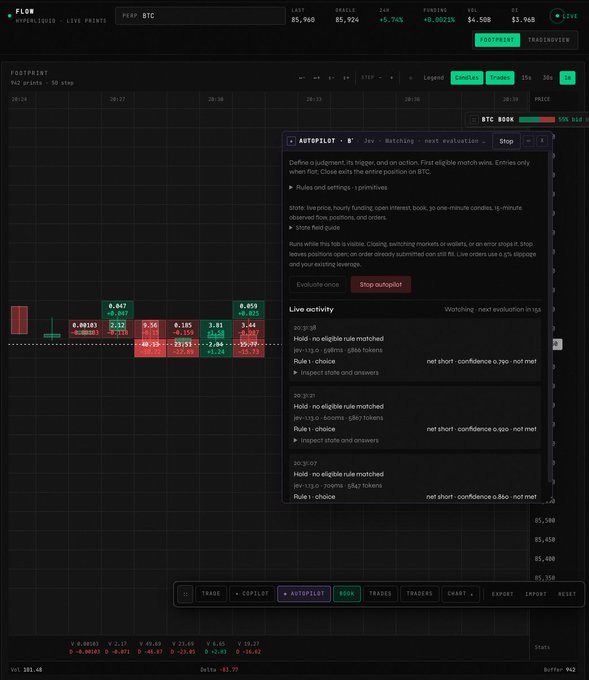Click the FLOW logo title
Screen dimensions: 589x680
click(25, 11)
